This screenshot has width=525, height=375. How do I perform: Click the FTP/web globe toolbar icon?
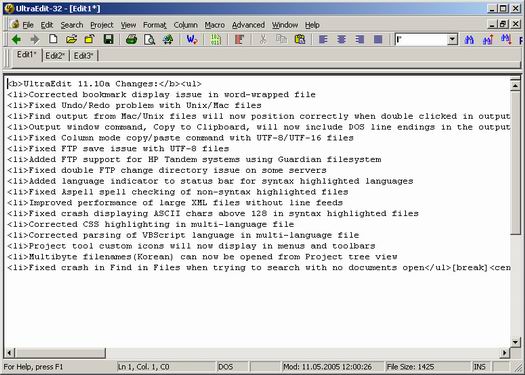[x=168, y=40]
